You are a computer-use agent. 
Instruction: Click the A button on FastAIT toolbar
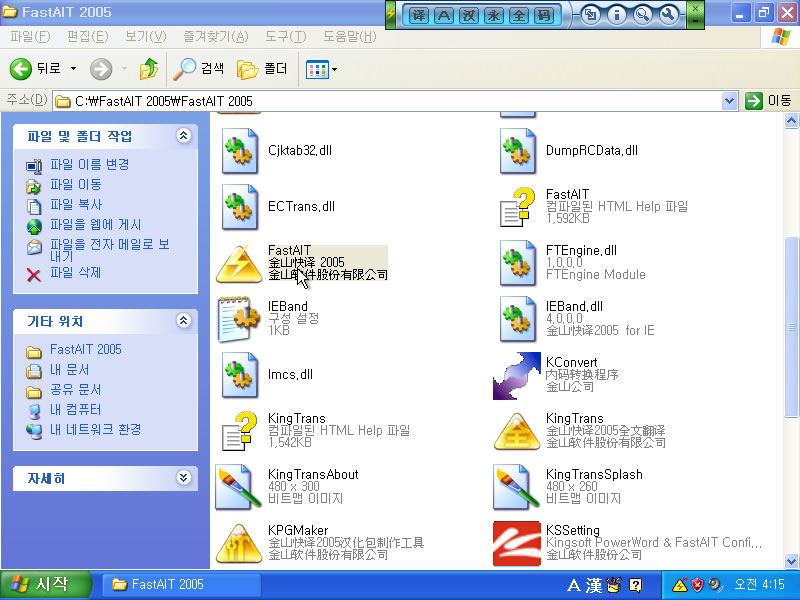444,15
